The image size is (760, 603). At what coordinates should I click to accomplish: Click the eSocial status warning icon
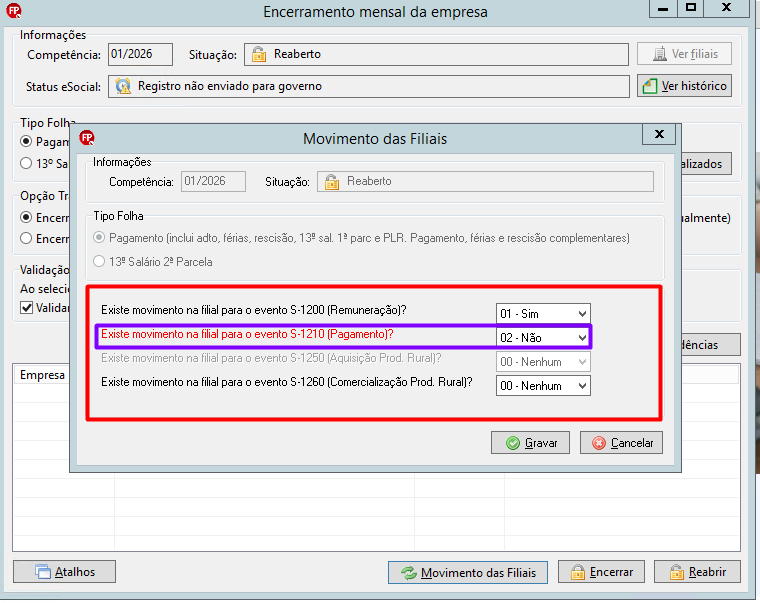[x=123, y=86]
